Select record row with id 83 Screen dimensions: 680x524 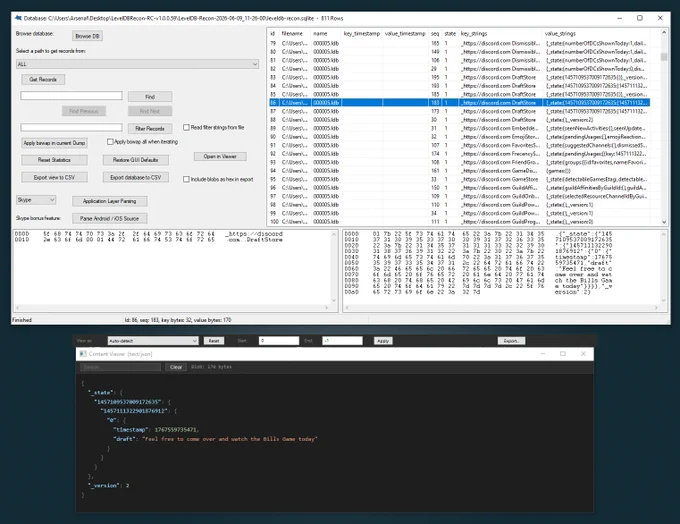pos(459,77)
